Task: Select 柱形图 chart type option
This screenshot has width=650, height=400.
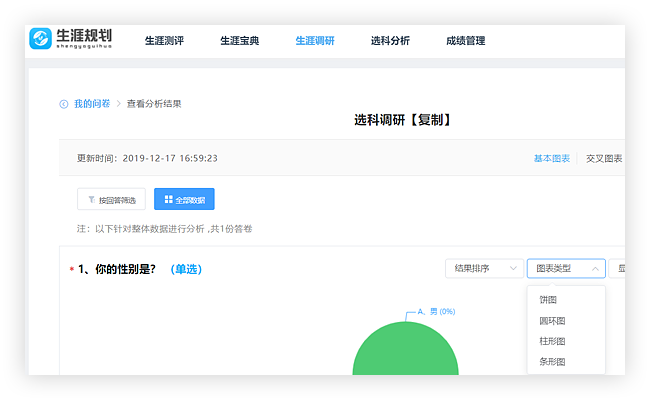Action: tap(552, 341)
